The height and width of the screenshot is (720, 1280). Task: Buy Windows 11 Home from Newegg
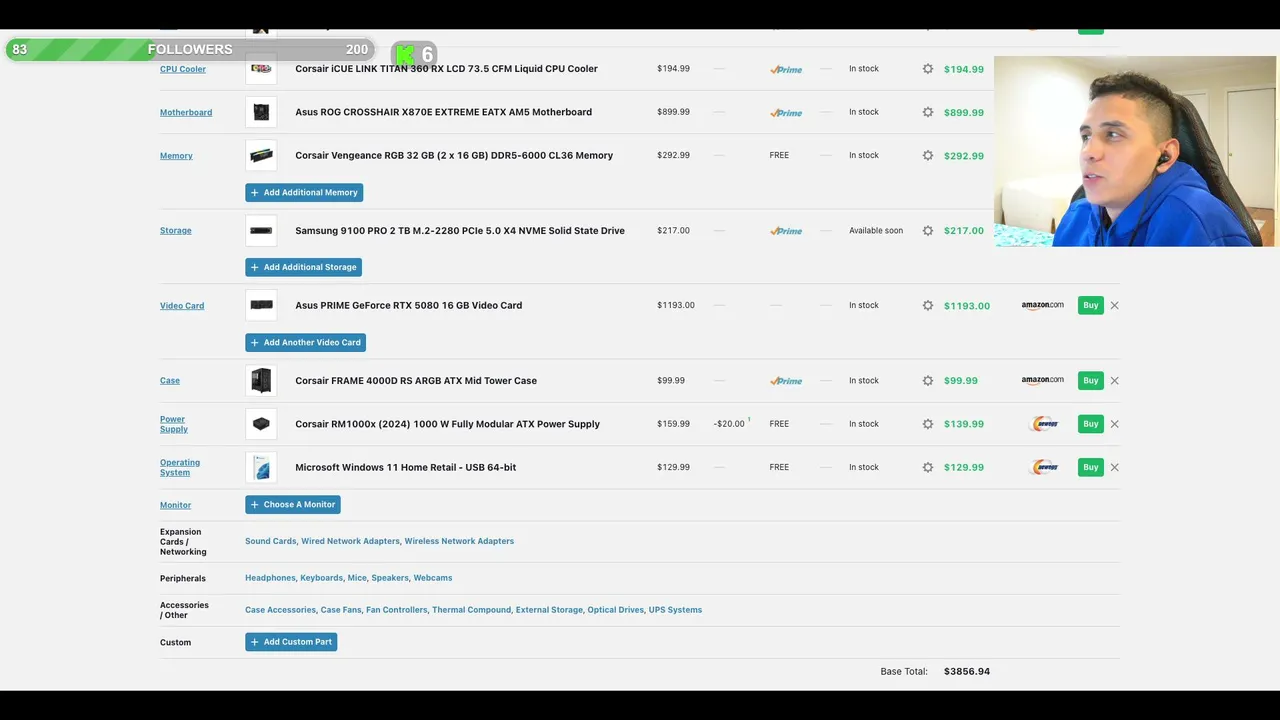tap(1090, 467)
